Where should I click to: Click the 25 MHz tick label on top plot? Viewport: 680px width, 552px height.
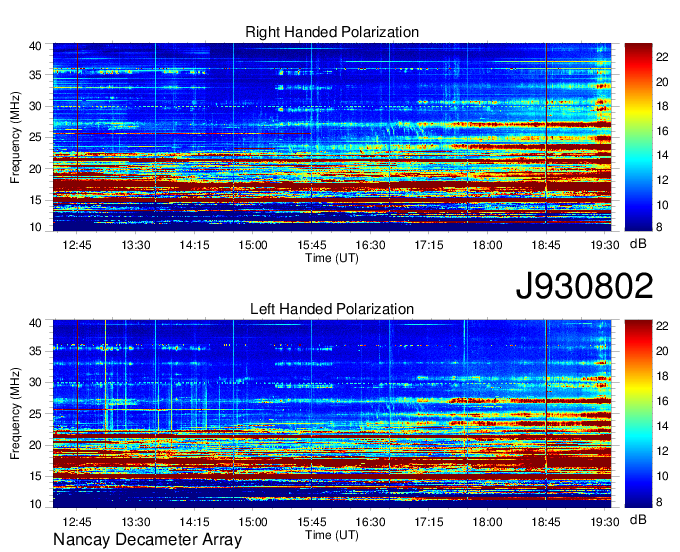click(x=35, y=137)
